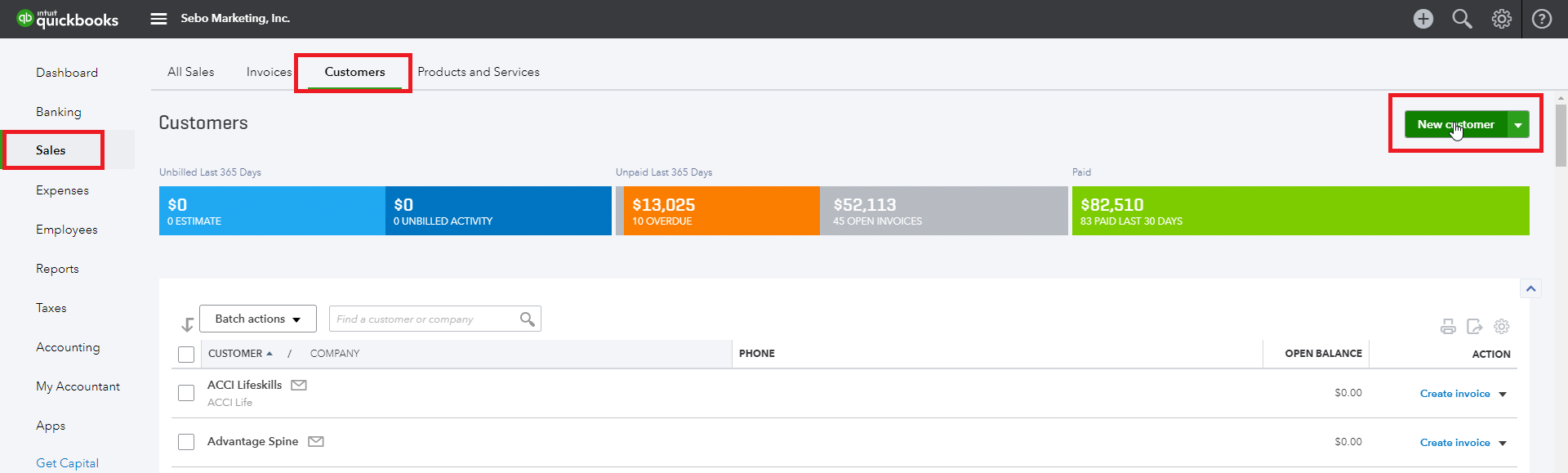Viewport: 1568px width, 473px height.
Task: Open the Help question mark icon
Action: (1542, 19)
